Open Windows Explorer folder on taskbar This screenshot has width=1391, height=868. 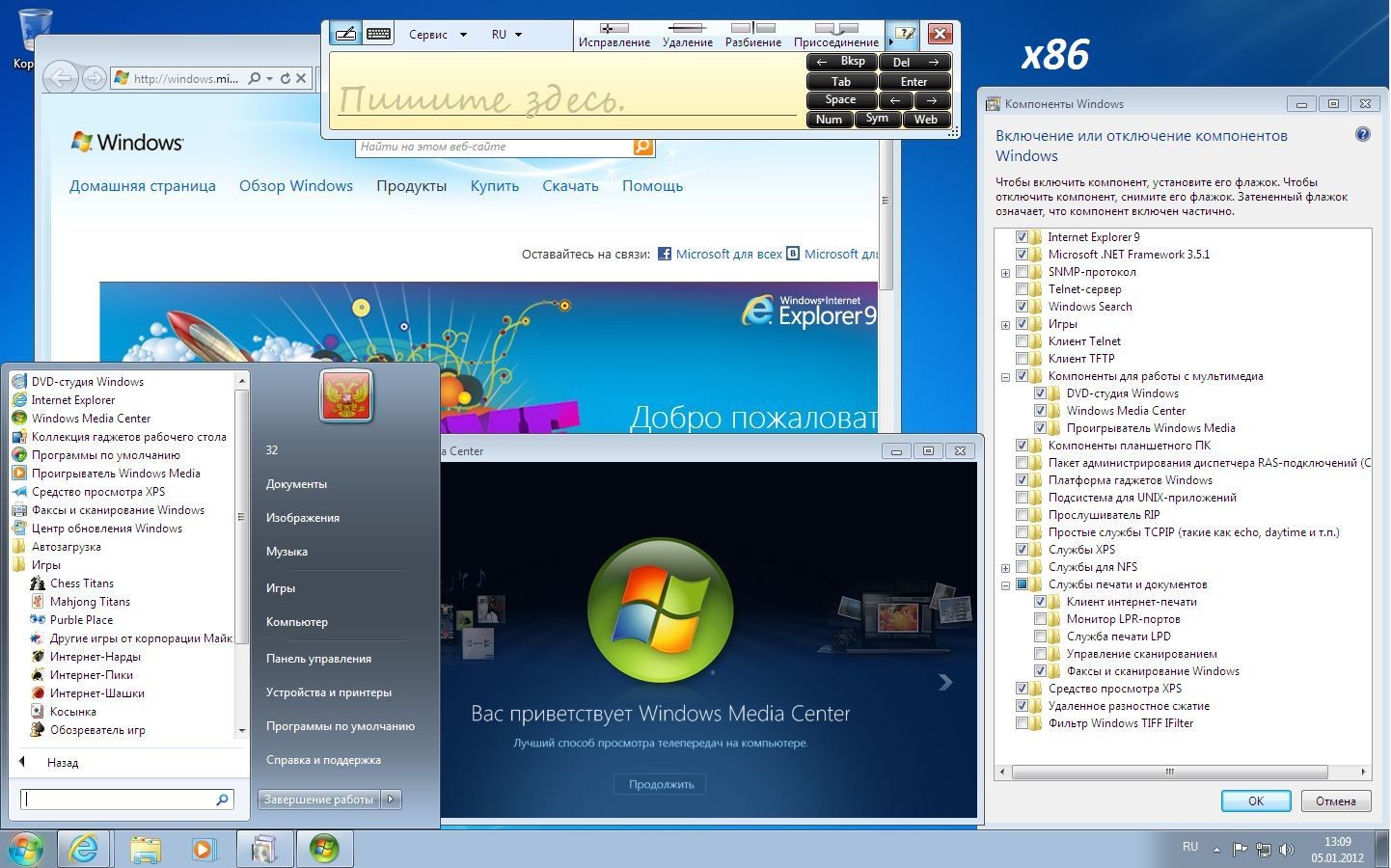pos(146,849)
